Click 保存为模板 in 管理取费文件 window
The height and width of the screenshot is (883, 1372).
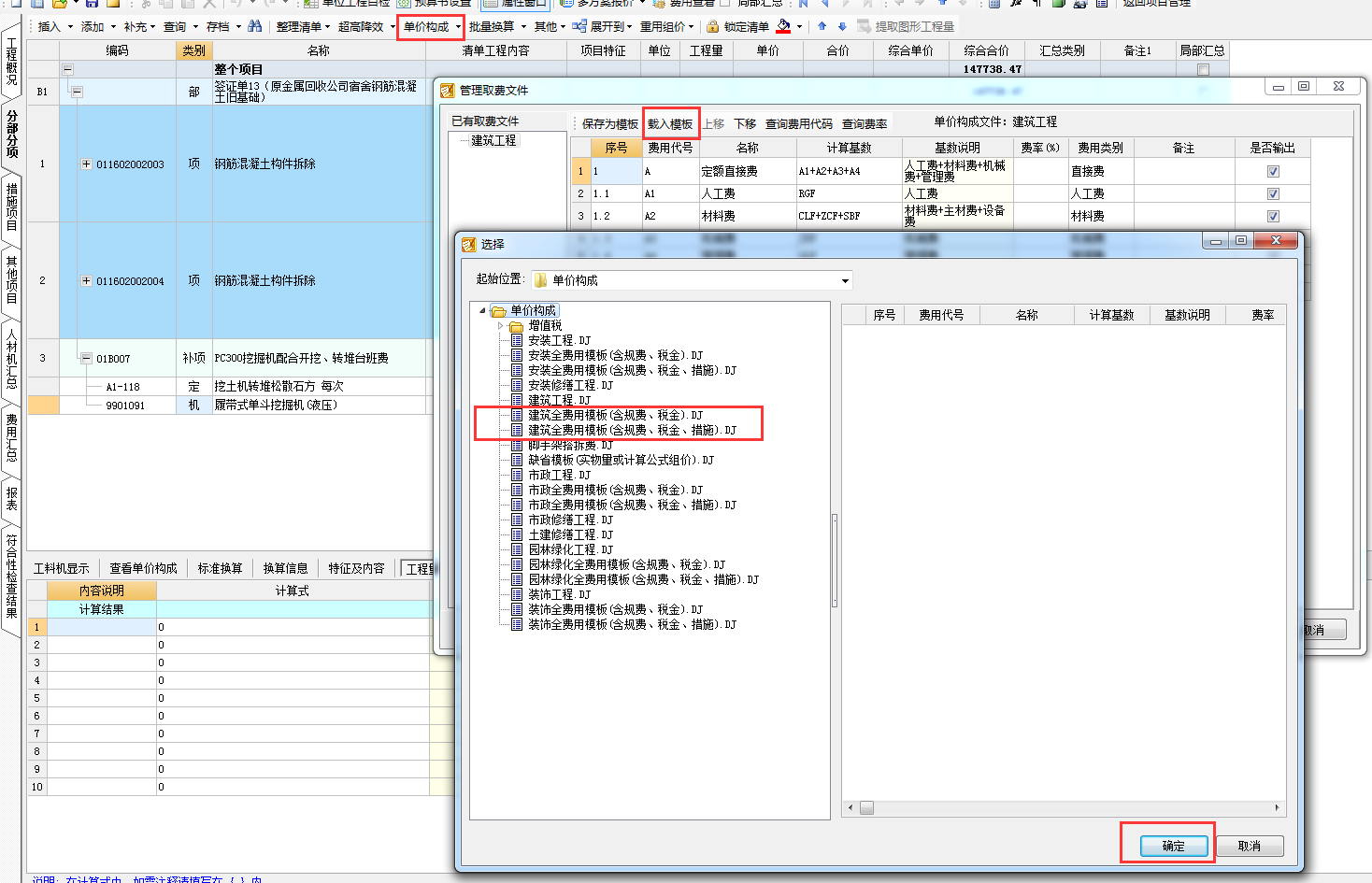pyautogui.click(x=609, y=123)
